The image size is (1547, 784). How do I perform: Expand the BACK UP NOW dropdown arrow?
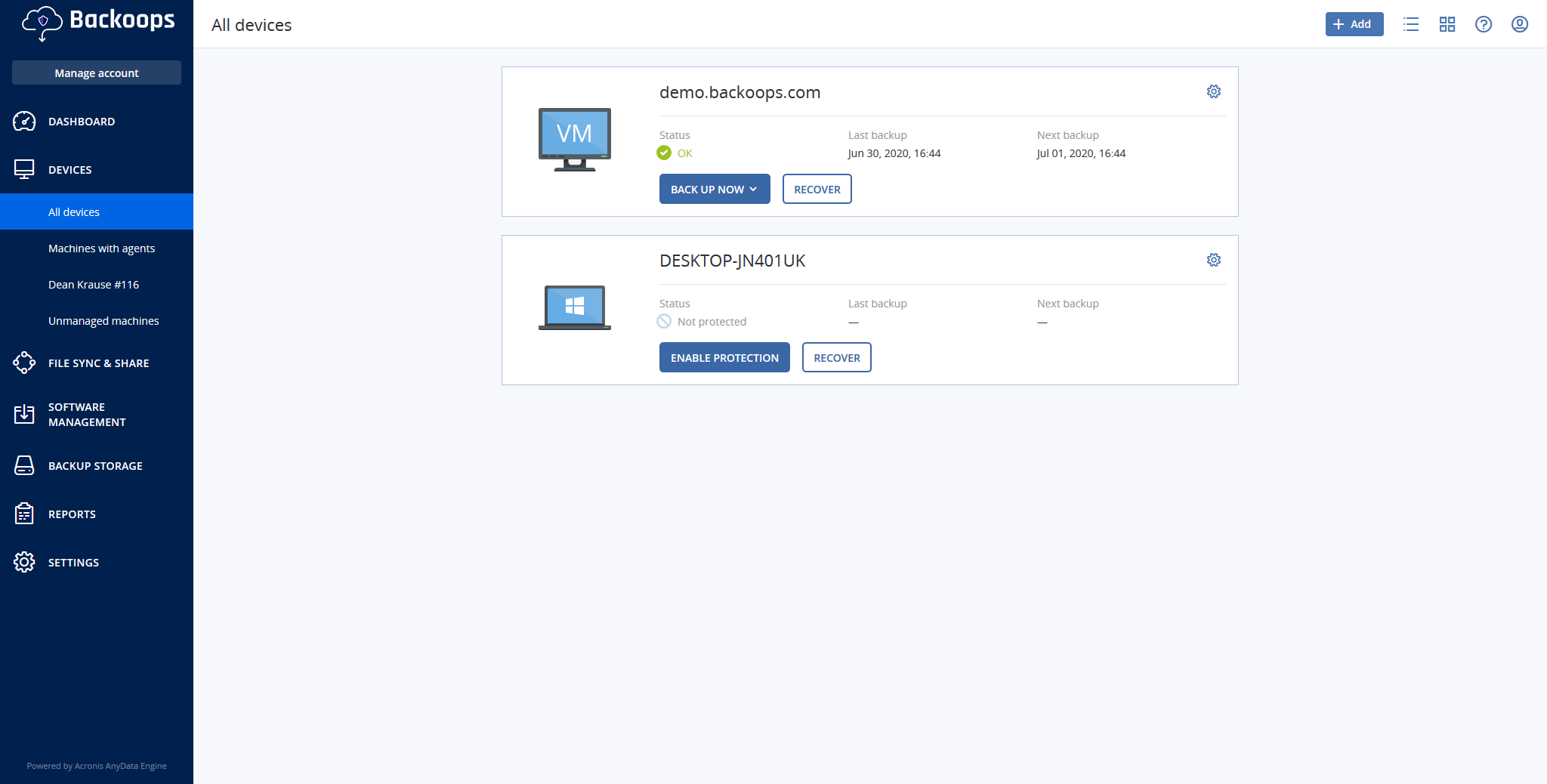pos(753,189)
